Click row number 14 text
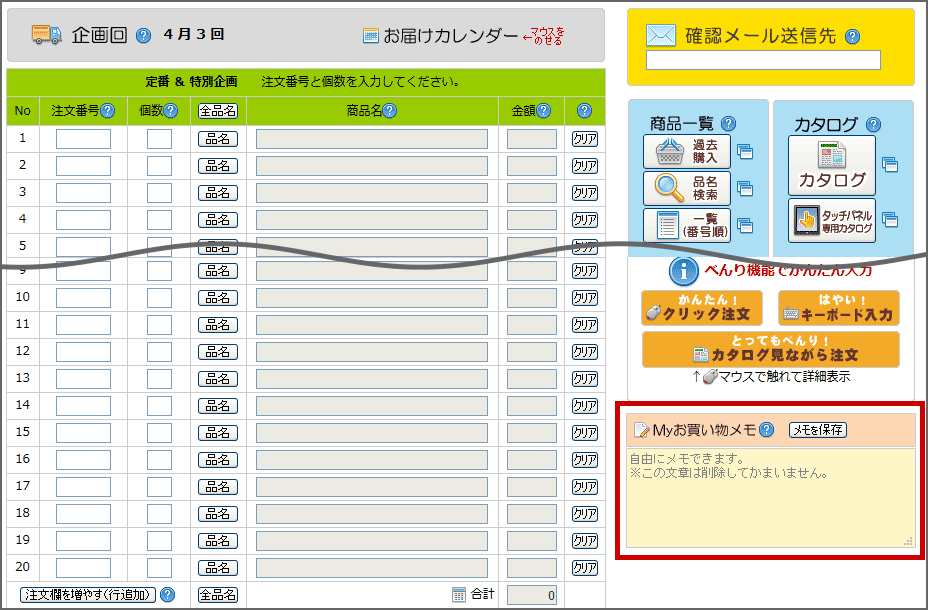Image resolution: width=928 pixels, height=610 pixels. coord(22,405)
